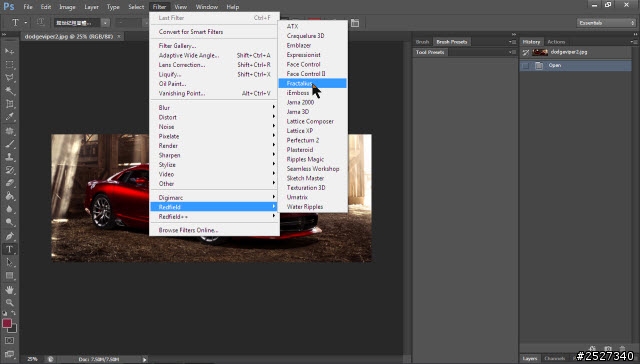The width and height of the screenshot is (640, 364).
Task: Select the Path Selection tool
Action: [9, 262]
